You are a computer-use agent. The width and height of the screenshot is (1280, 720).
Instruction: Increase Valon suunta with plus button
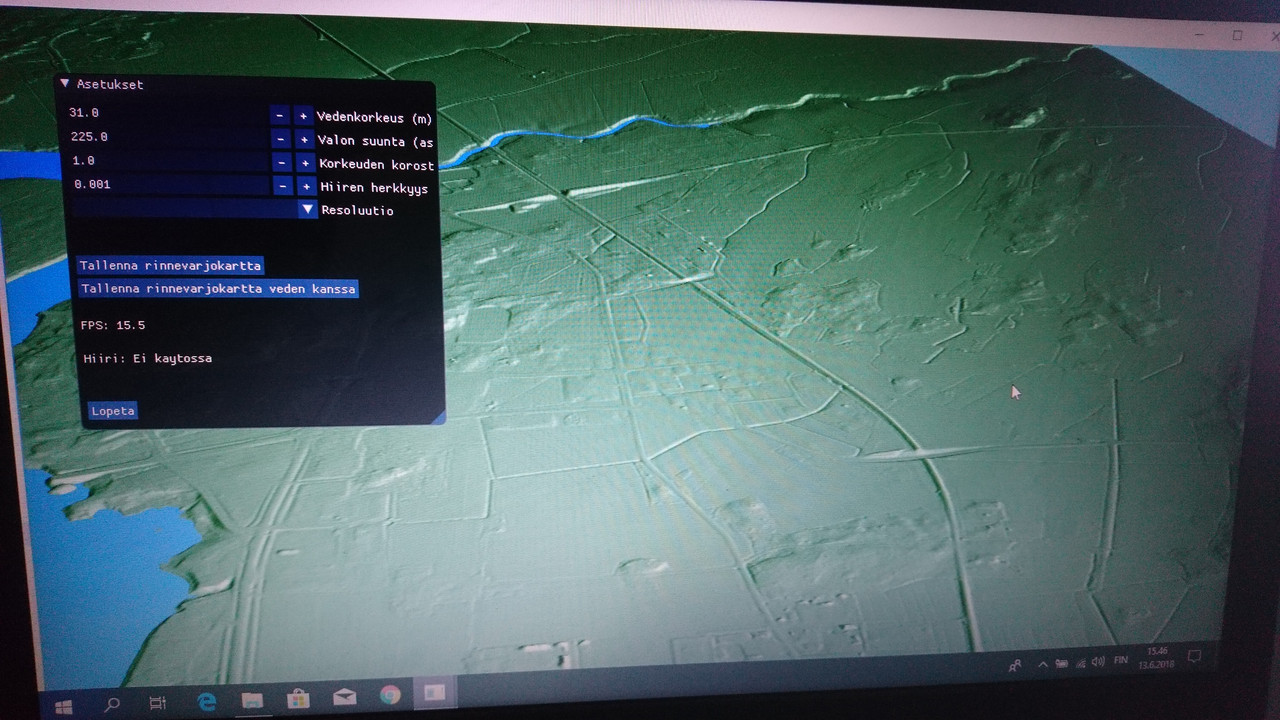tap(304, 140)
